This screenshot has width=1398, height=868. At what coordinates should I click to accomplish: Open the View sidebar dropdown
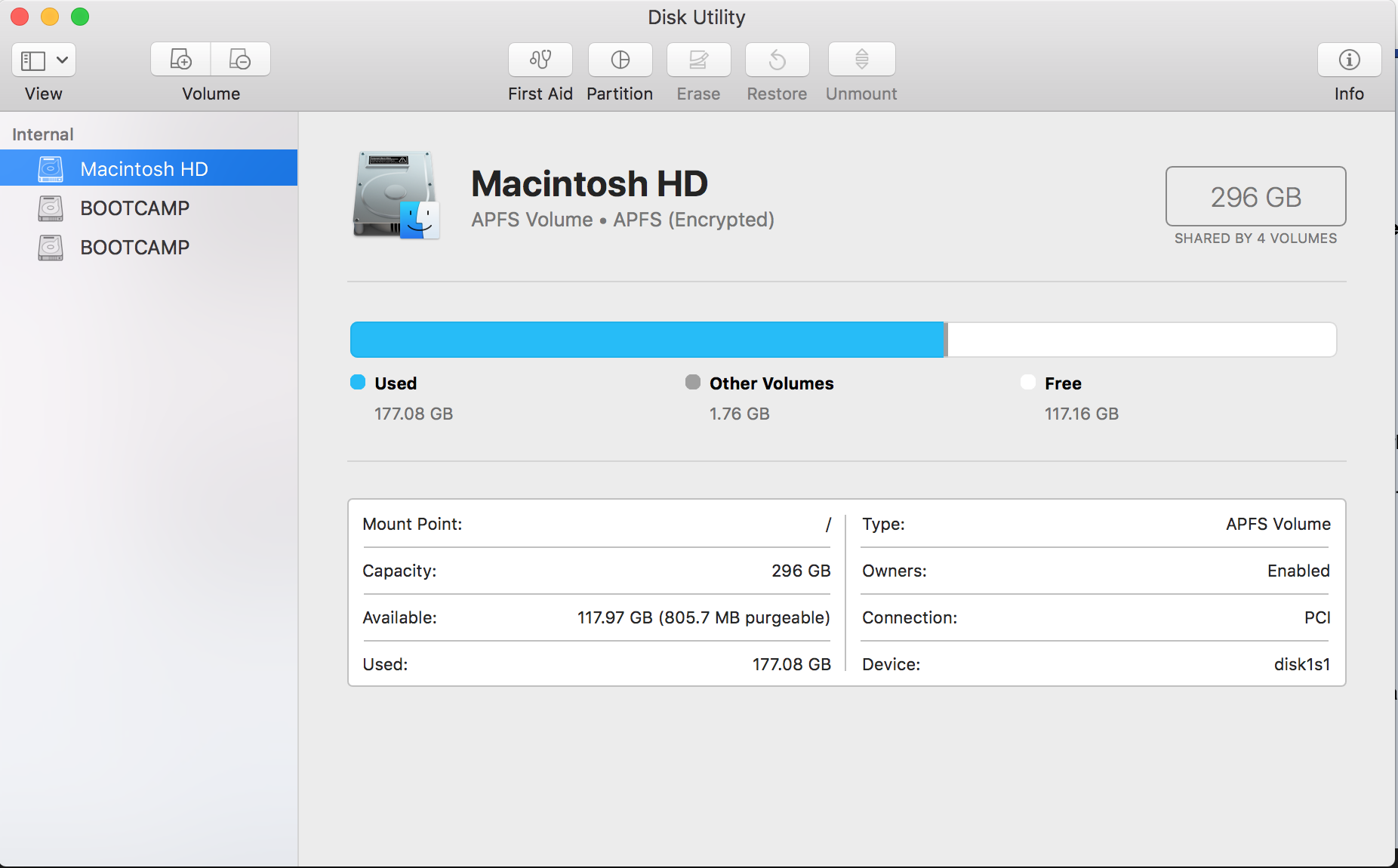[44, 60]
